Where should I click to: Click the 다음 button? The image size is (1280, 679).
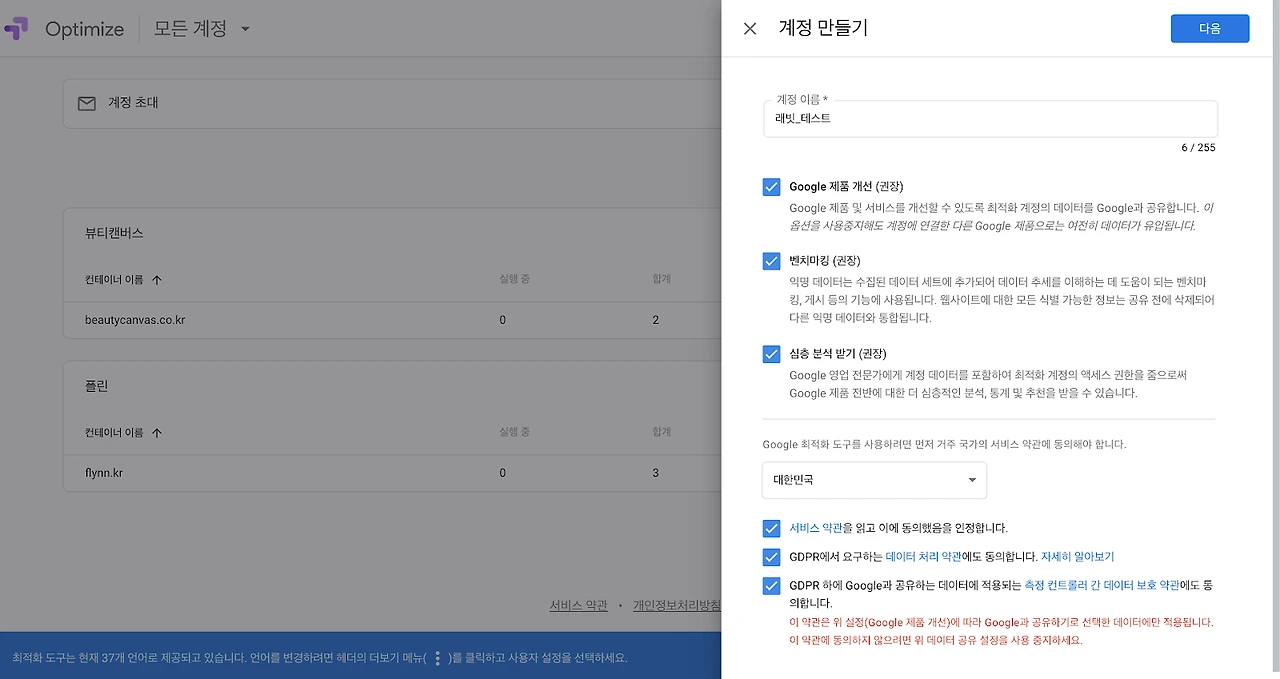point(1209,29)
